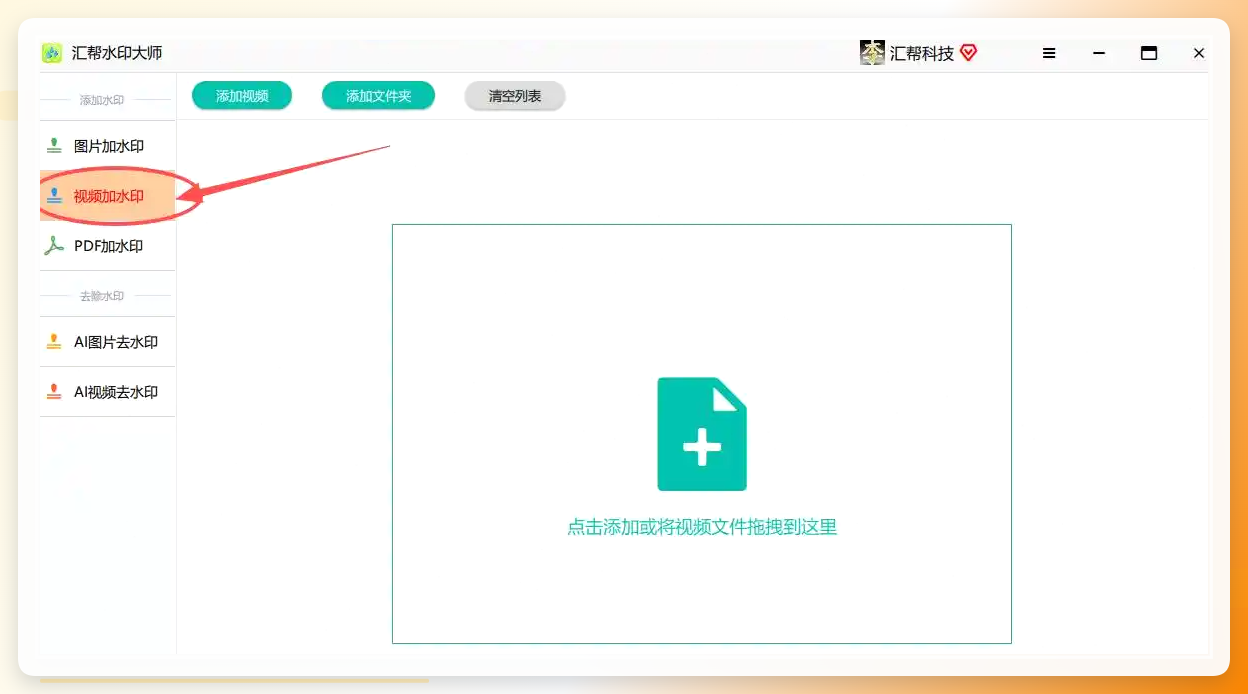
Task: Click the 视频加水印 stamp icon
Action: pos(54,196)
